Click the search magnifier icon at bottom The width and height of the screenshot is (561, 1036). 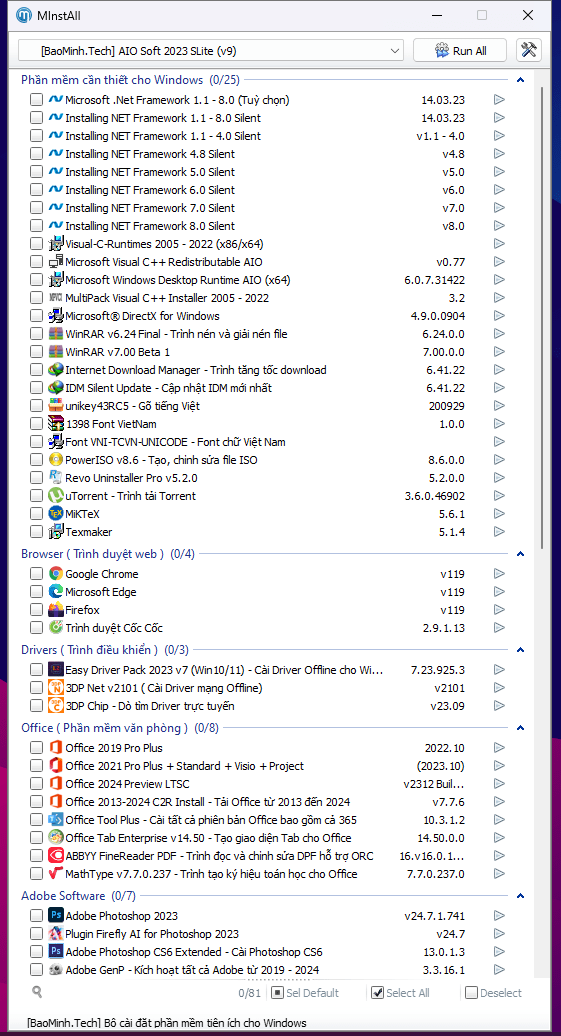click(x=37, y=992)
